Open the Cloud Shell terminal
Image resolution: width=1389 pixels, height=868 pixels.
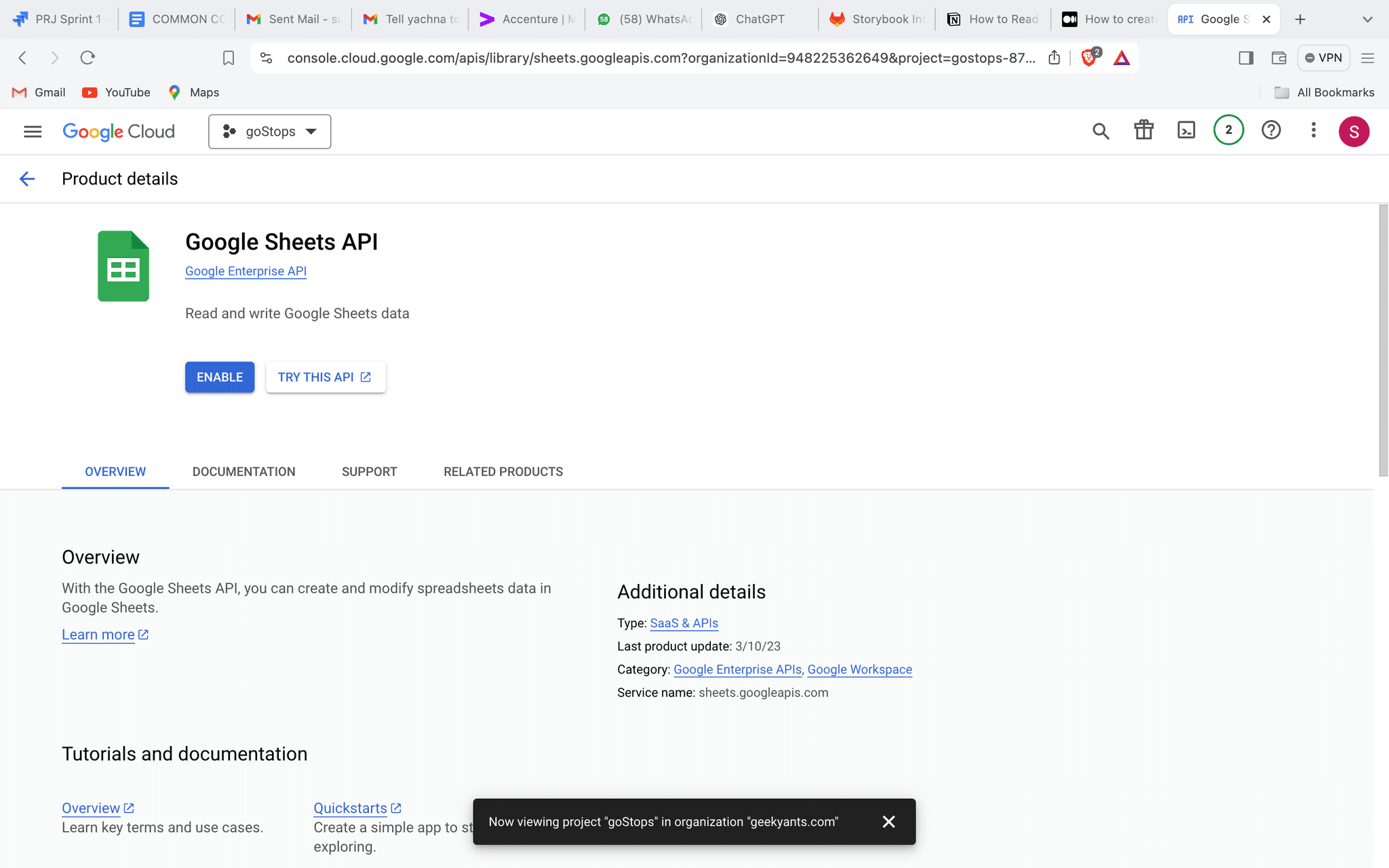1186,130
